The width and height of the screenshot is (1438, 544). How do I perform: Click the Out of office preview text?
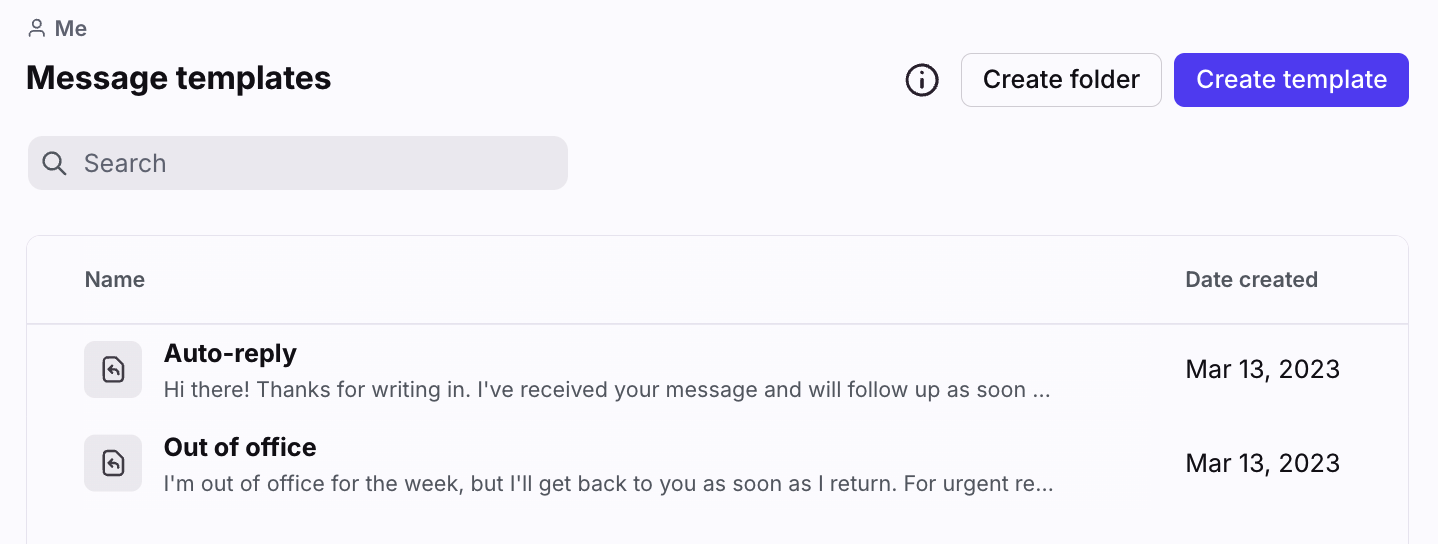608,483
